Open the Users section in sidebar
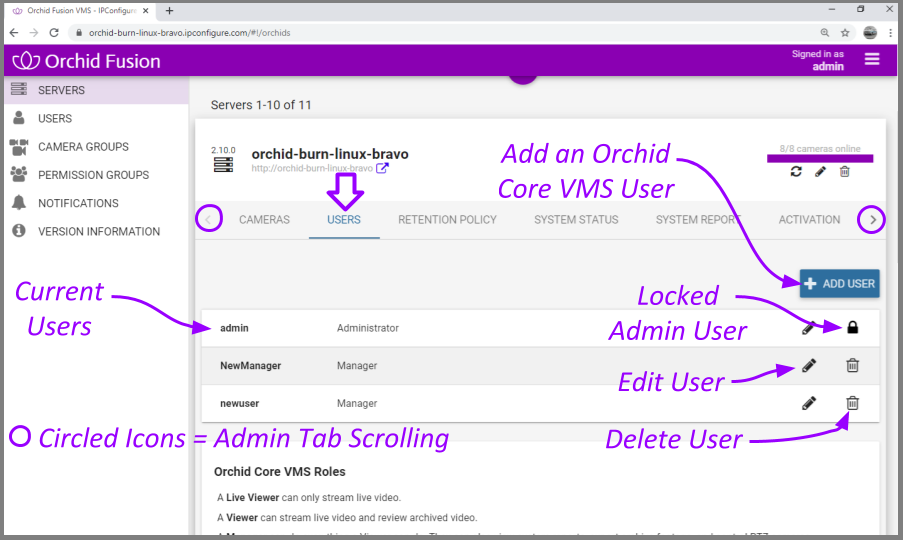Viewport: 903px width, 540px height. pyautogui.click(x=96, y=118)
